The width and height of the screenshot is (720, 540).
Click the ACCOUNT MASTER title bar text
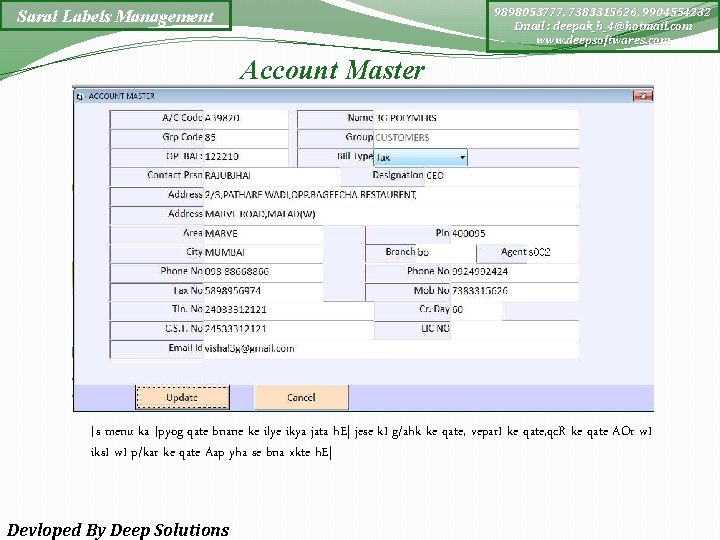tap(121, 96)
